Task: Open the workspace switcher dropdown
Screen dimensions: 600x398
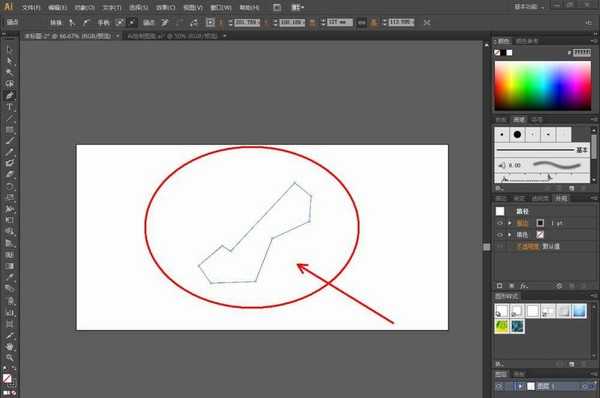Action: pyautogui.click(x=530, y=7)
